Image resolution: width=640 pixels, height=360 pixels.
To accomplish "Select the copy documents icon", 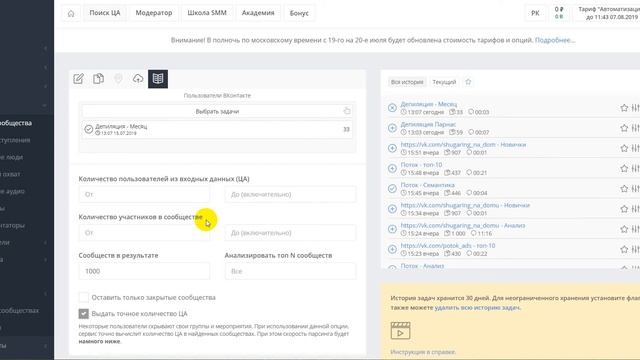I will (98, 78).
